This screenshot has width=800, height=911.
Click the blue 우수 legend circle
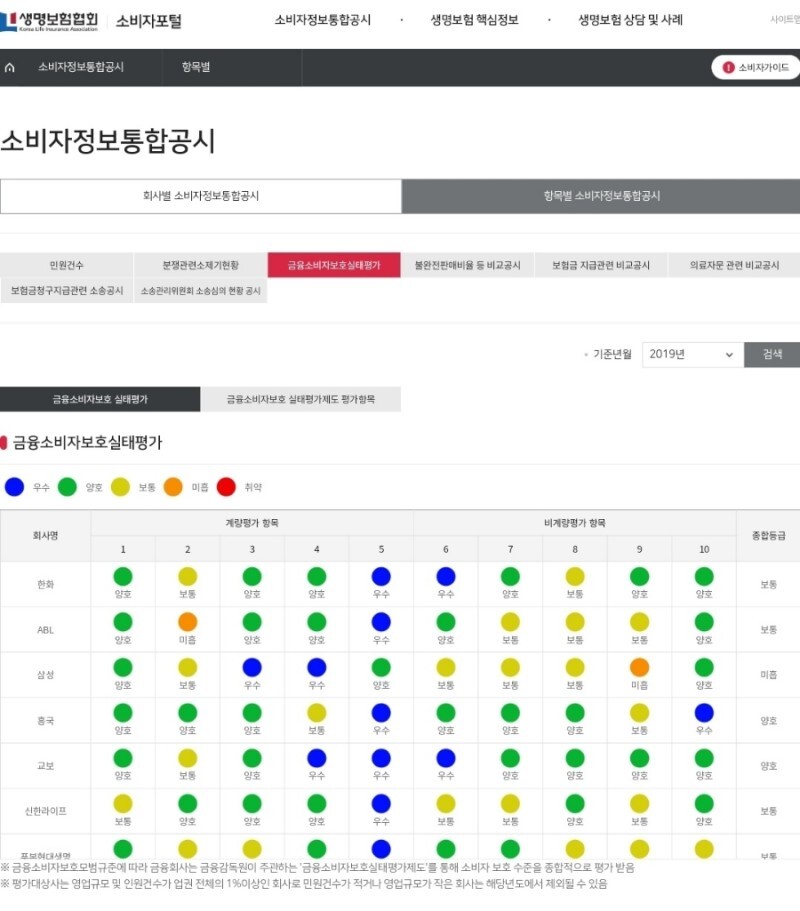15,487
